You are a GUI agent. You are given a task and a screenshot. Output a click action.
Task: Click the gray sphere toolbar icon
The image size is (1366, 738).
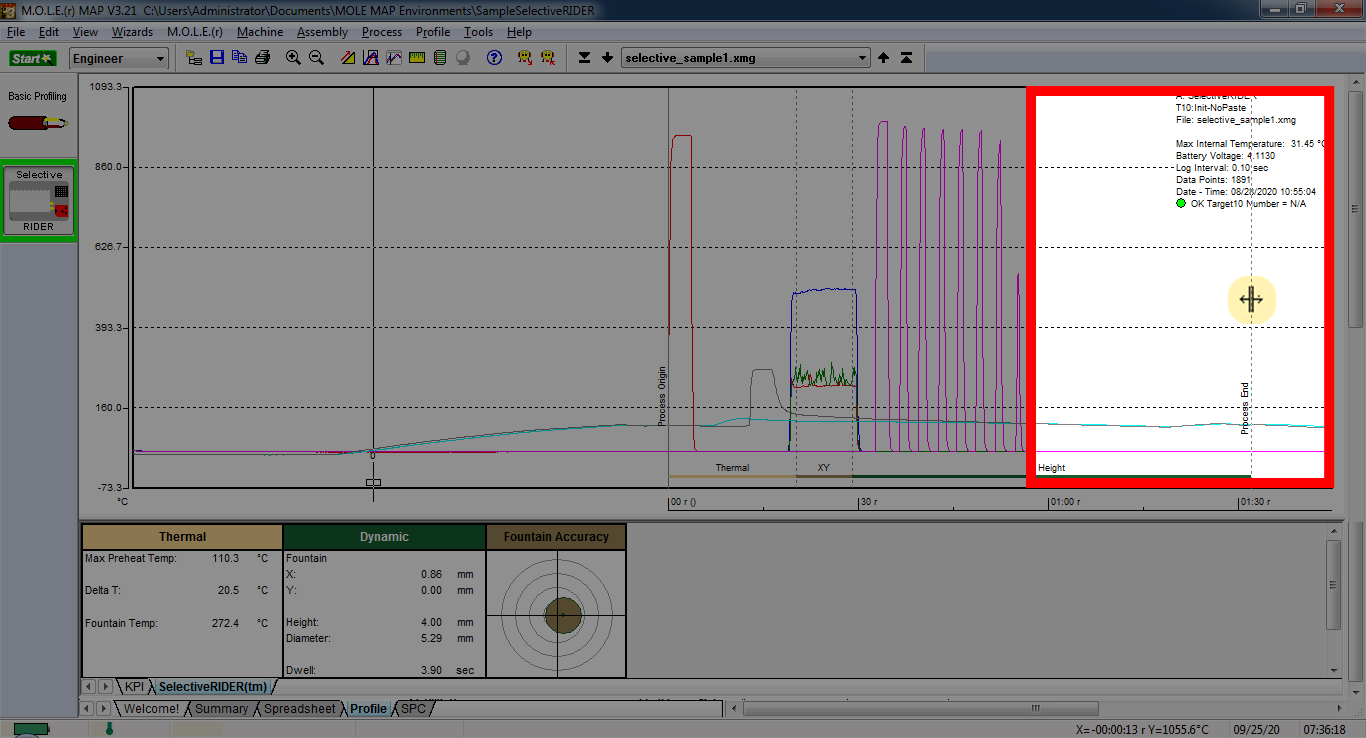pos(463,58)
